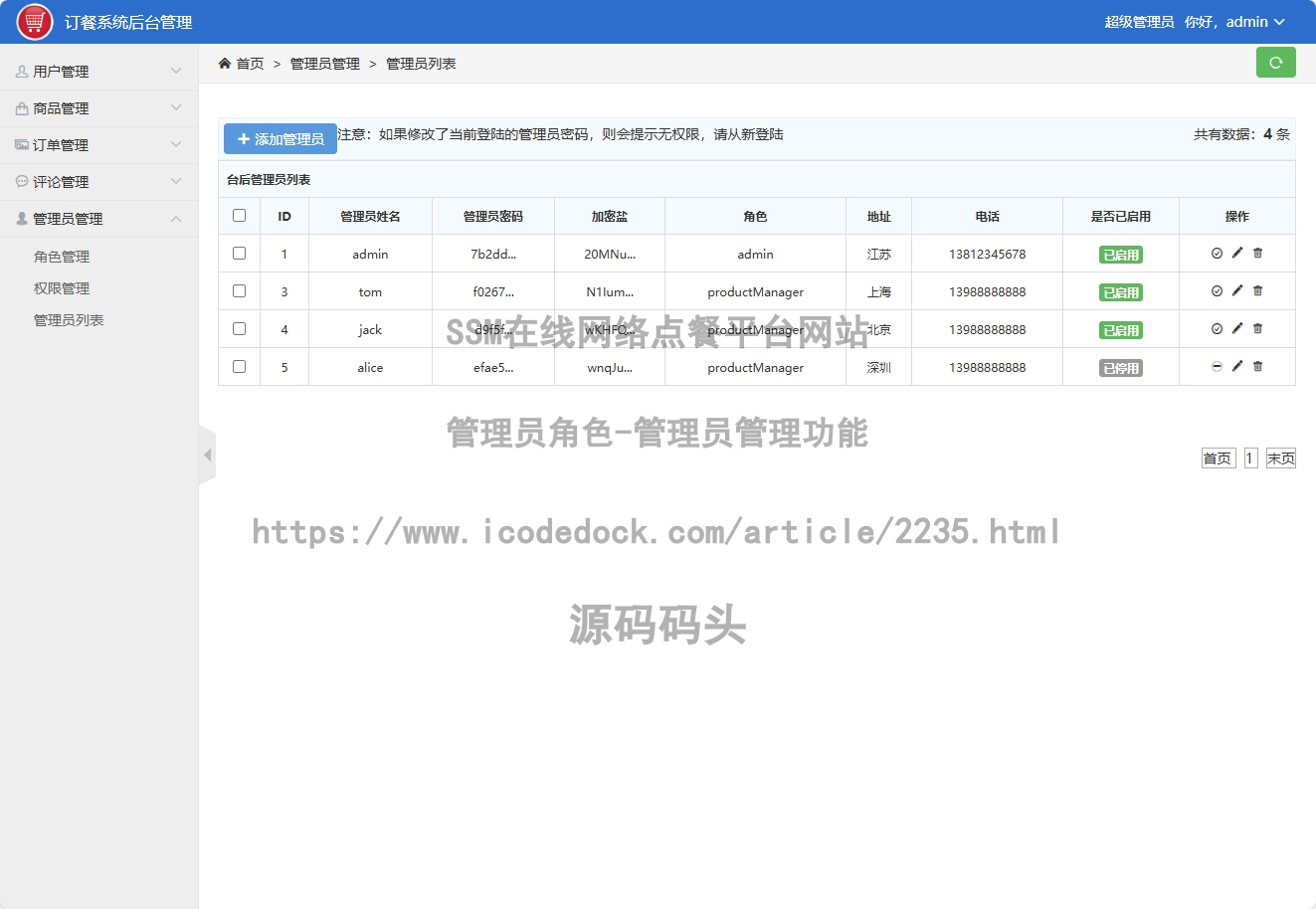Check the checkbox for alice row
Screen dimensions: 1316x909
click(x=239, y=367)
